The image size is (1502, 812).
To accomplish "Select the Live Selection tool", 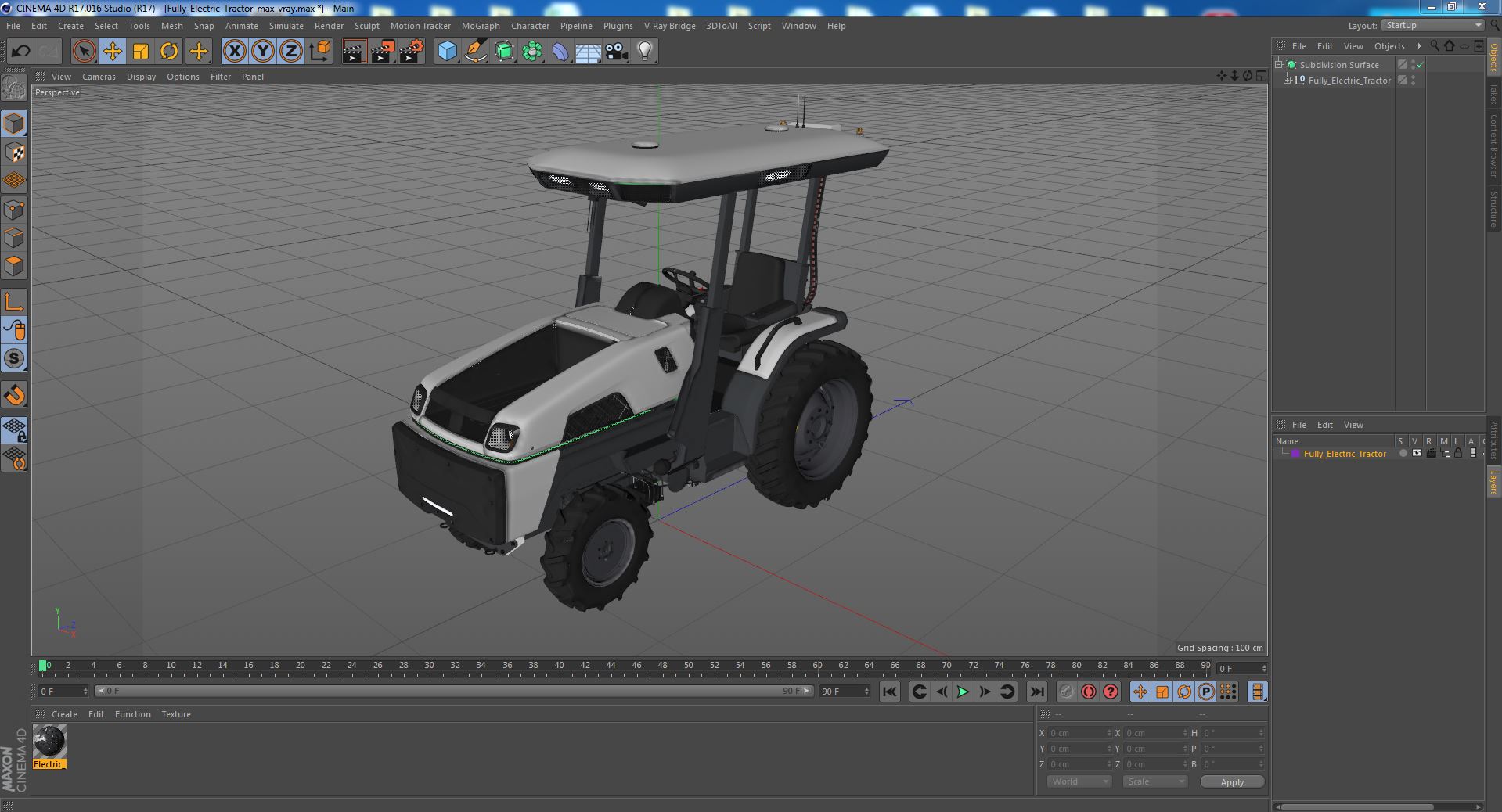I will click(x=84, y=52).
